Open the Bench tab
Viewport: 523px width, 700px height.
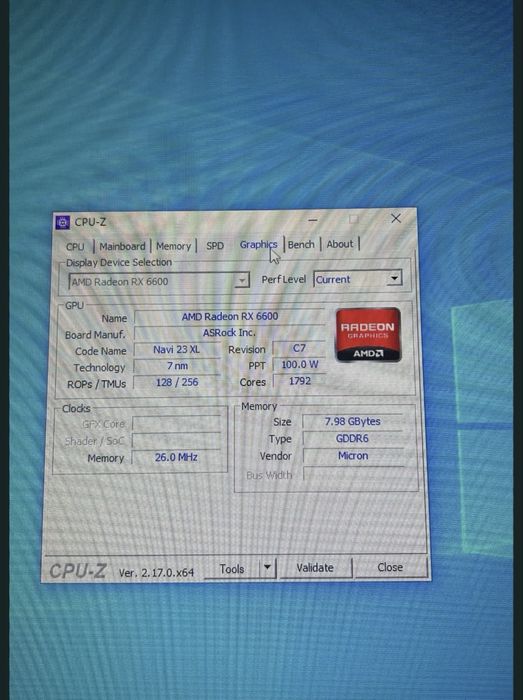(301, 244)
